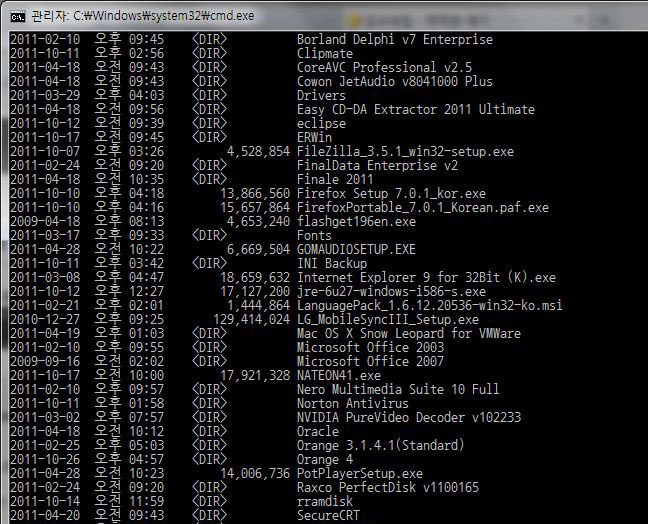Viewport: 648px width, 524px height.
Task: Select 'Microsoft Office 2003' directory name
Action: (x=370, y=348)
